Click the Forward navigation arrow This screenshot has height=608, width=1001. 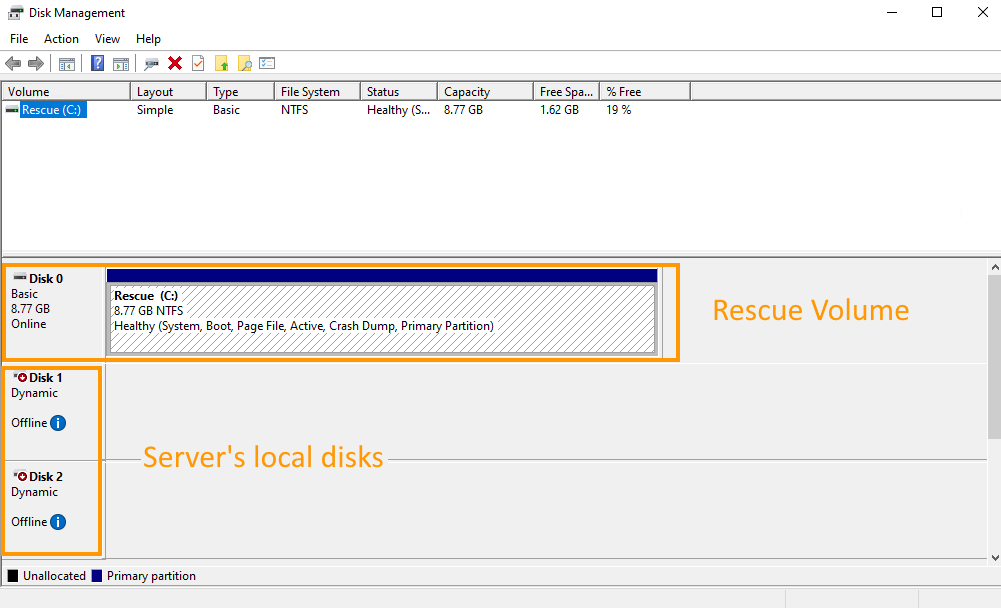click(x=35, y=63)
